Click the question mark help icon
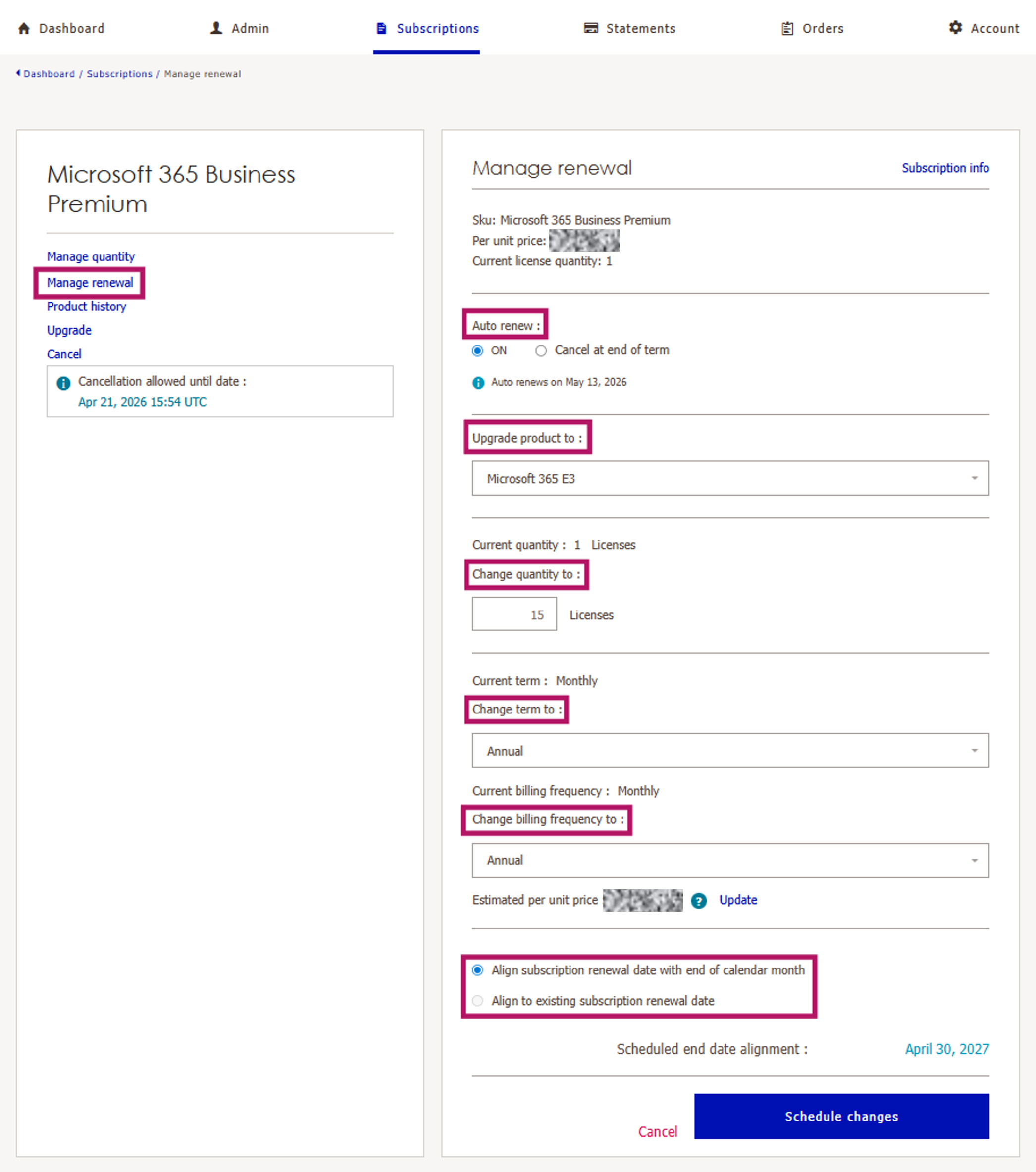Image resolution: width=1036 pixels, height=1172 pixels. pos(698,901)
